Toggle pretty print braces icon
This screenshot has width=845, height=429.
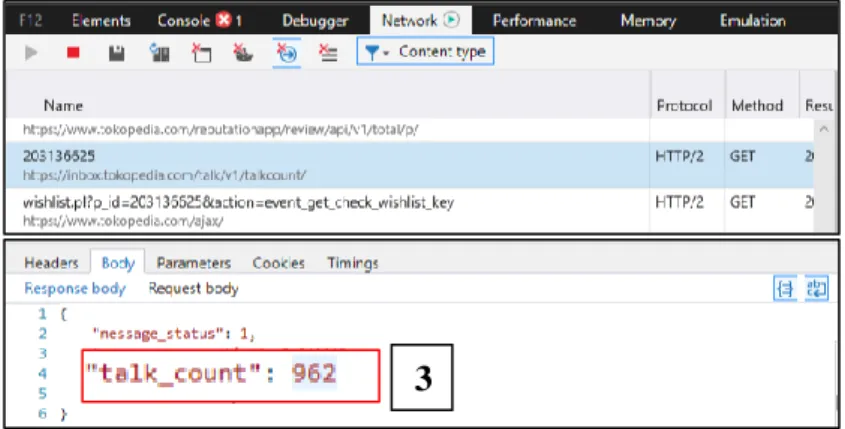pos(785,289)
